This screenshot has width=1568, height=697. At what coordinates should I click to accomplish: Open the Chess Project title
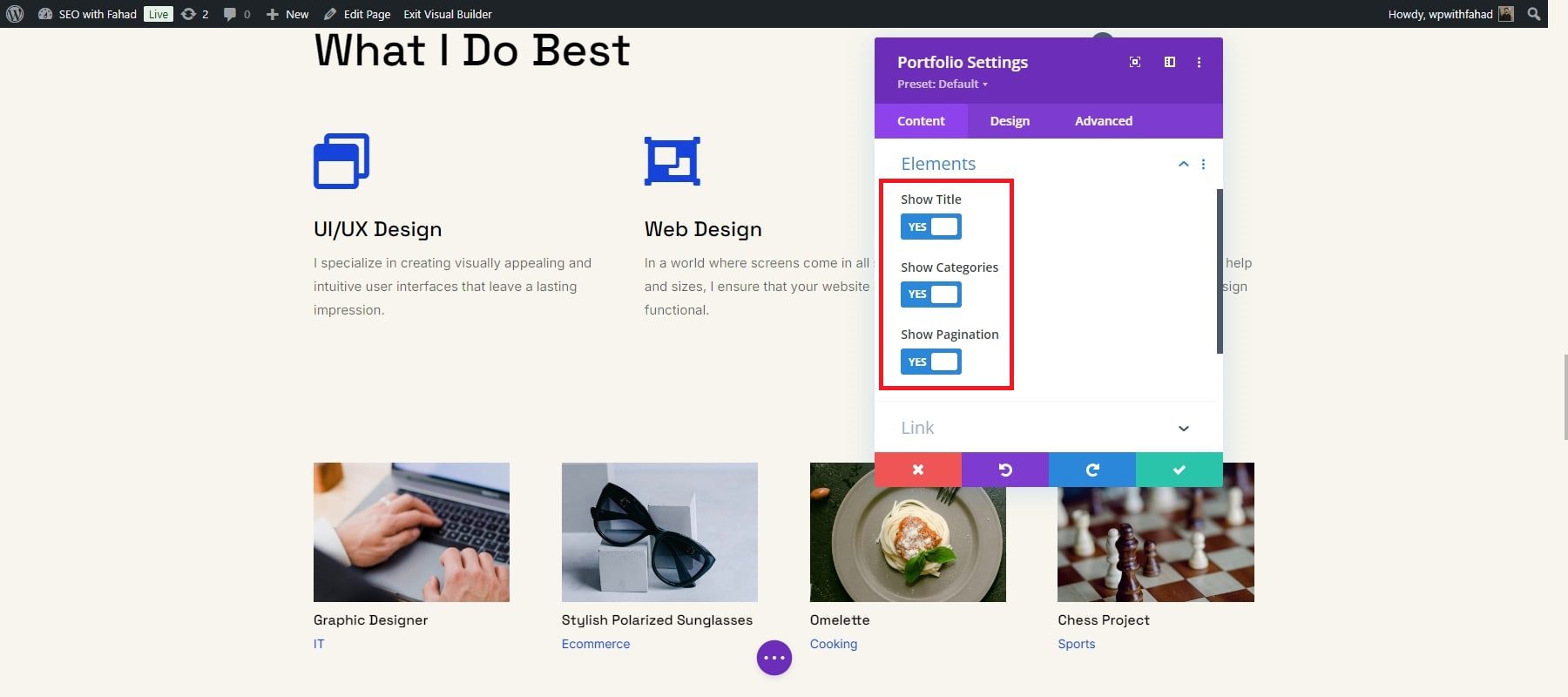point(1104,619)
